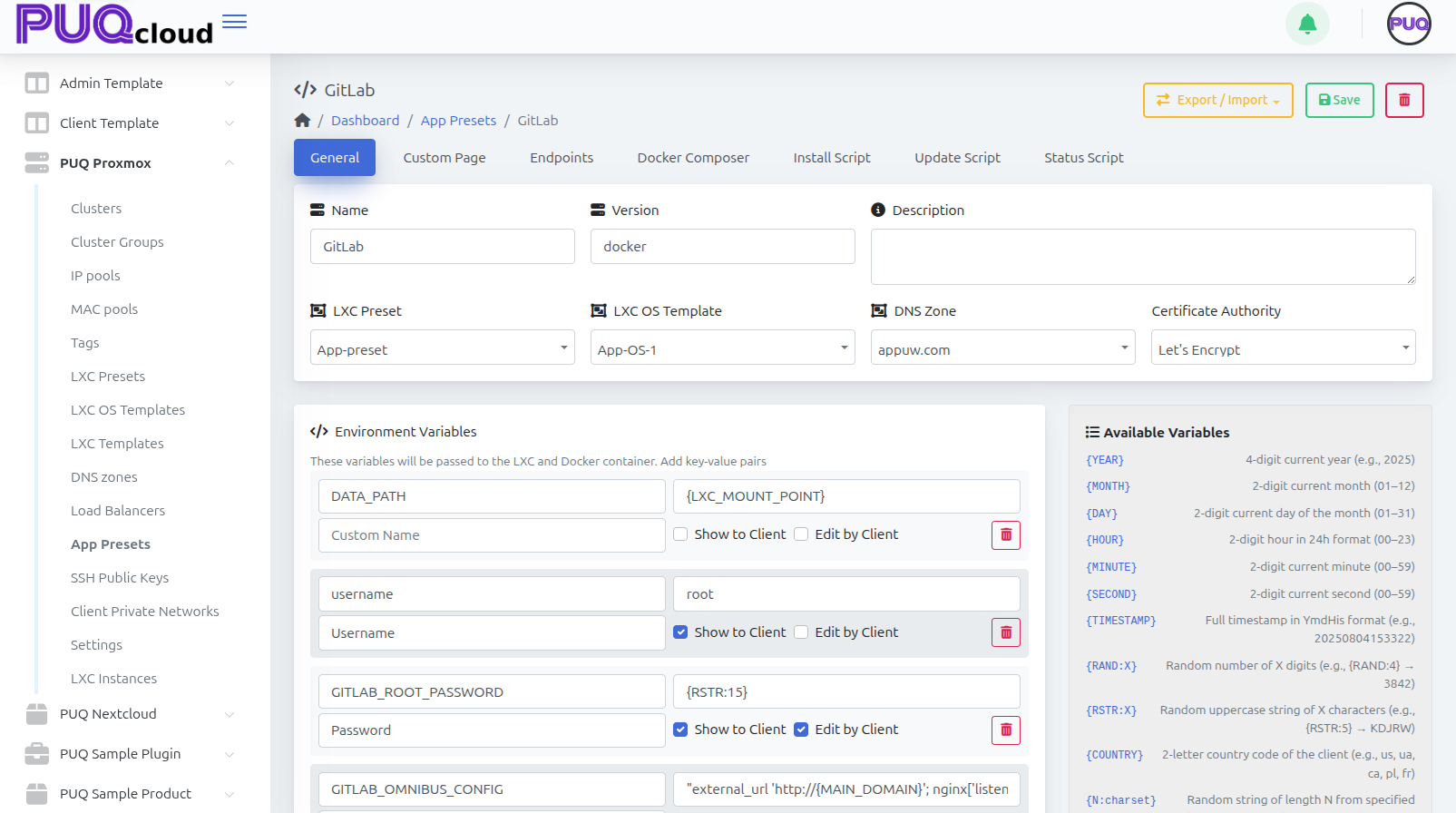
Task: Delete the username environment variable
Action: [x=1005, y=632]
